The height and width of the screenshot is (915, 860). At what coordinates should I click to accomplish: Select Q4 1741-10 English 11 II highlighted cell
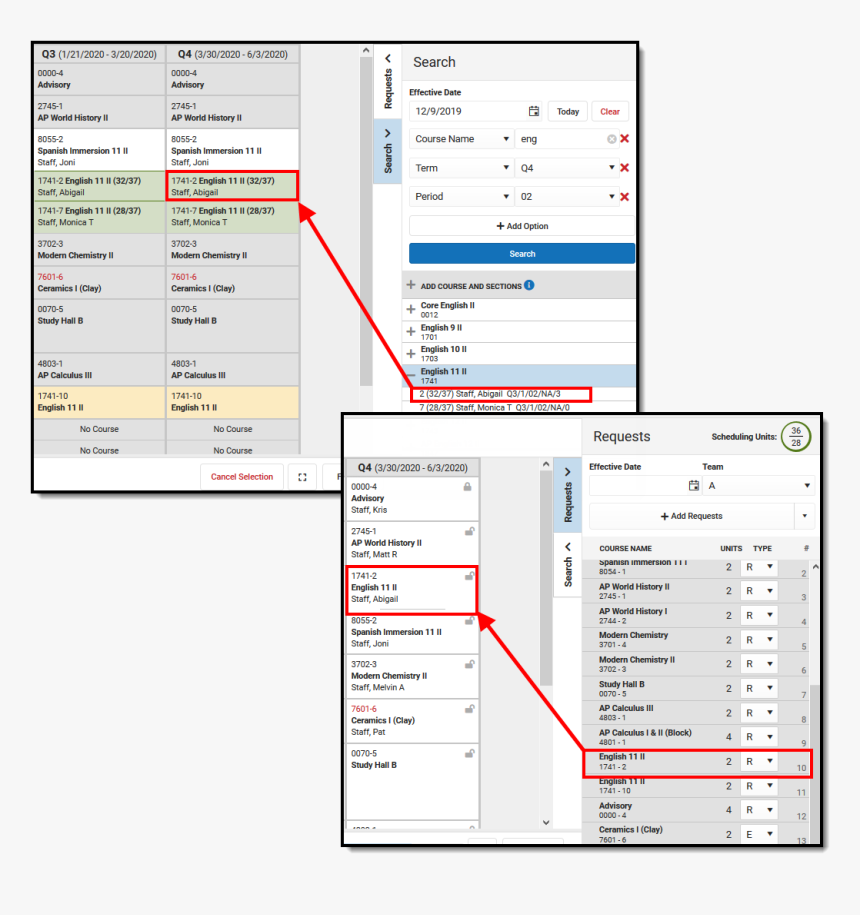[x=232, y=402]
